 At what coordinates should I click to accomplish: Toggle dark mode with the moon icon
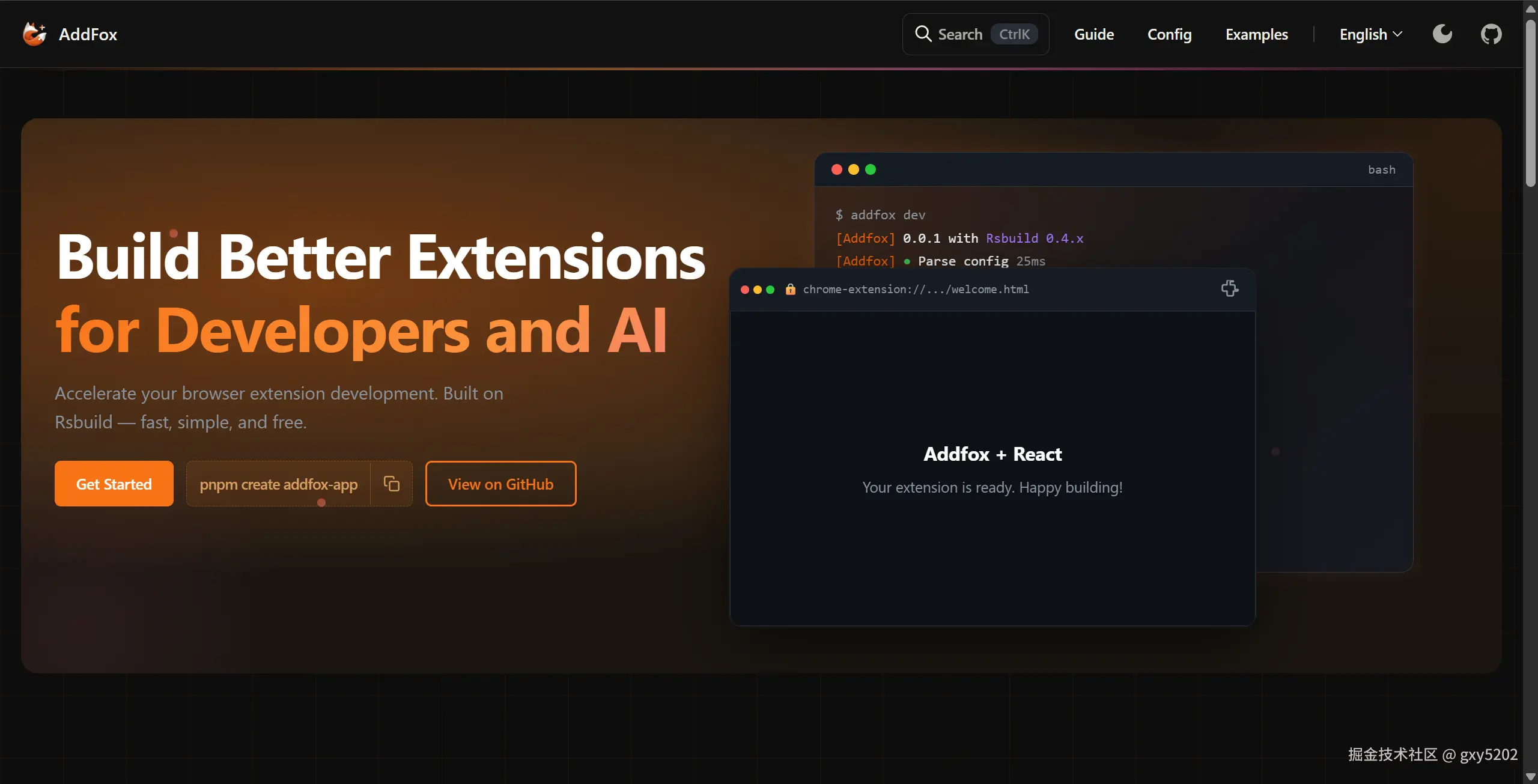tap(1442, 34)
